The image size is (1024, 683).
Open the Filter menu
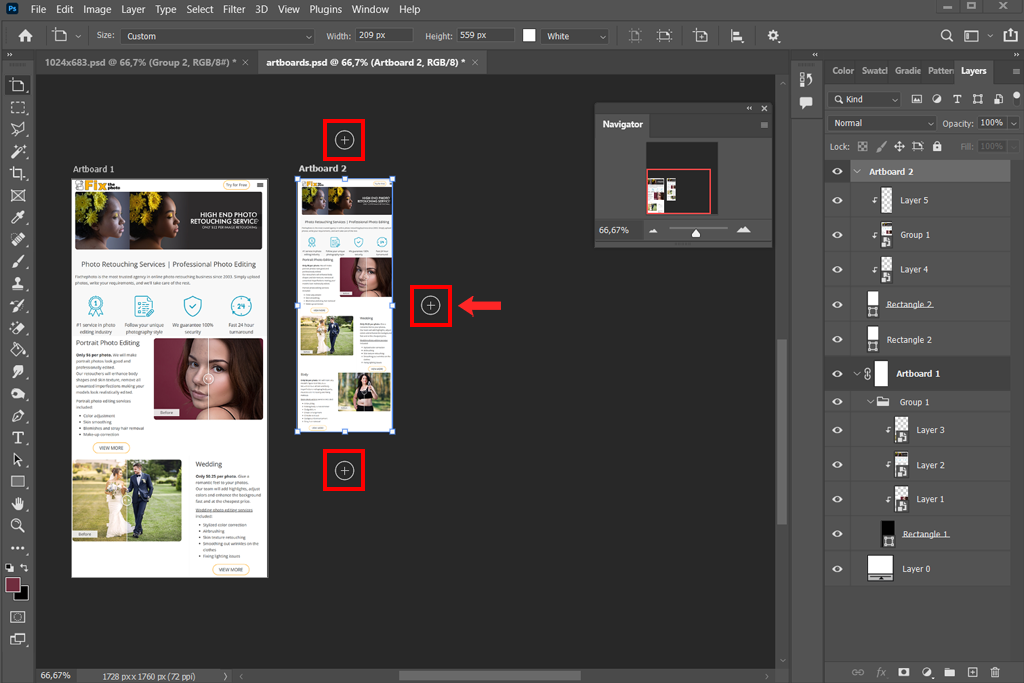pyautogui.click(x=234, y=9)
